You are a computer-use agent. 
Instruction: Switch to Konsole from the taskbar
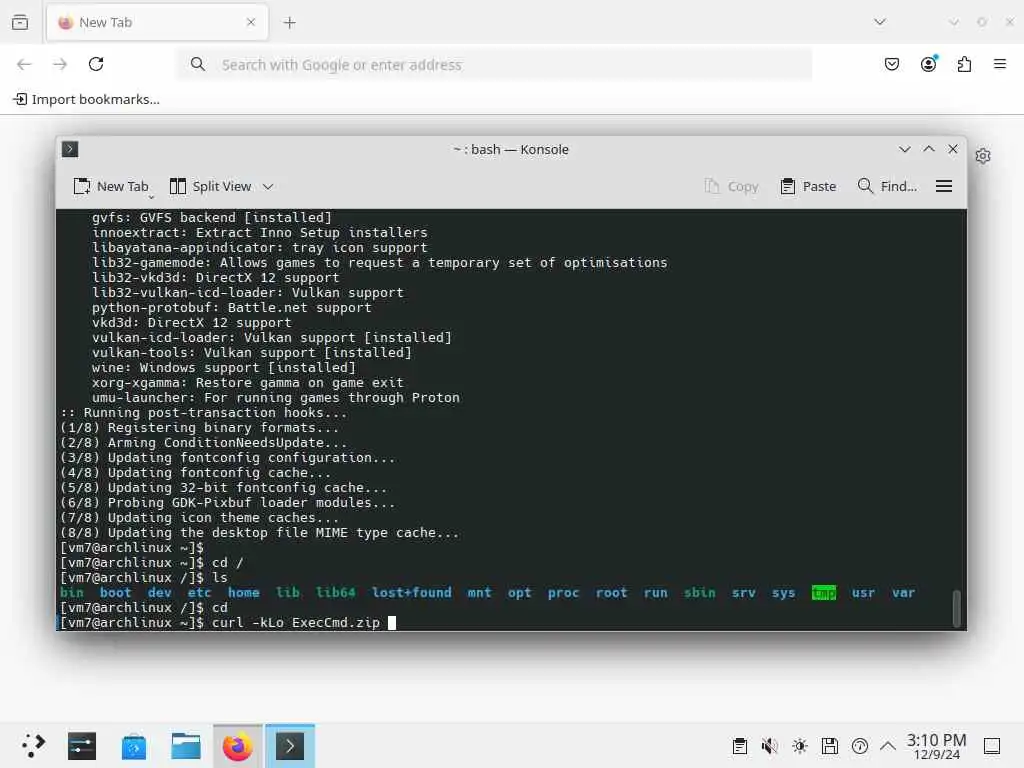[290, 746]
